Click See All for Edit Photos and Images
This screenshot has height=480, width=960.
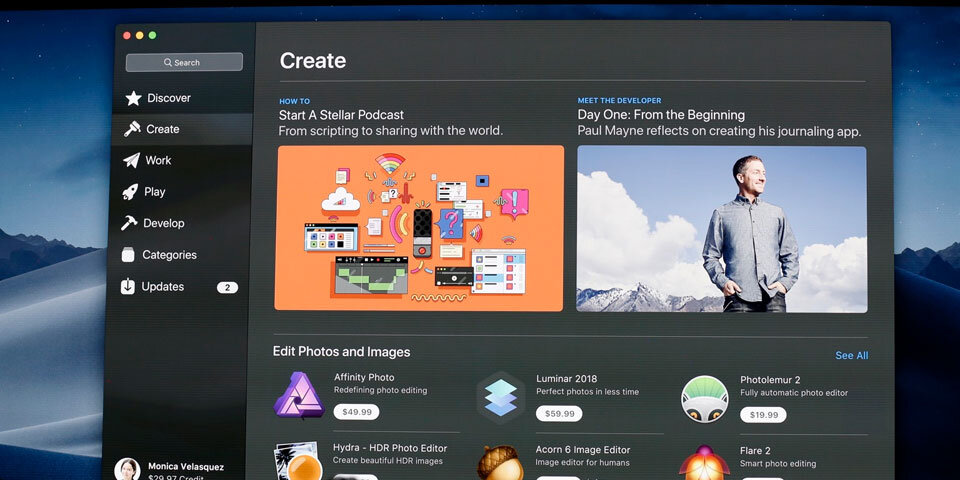click(x=852, y=356)
